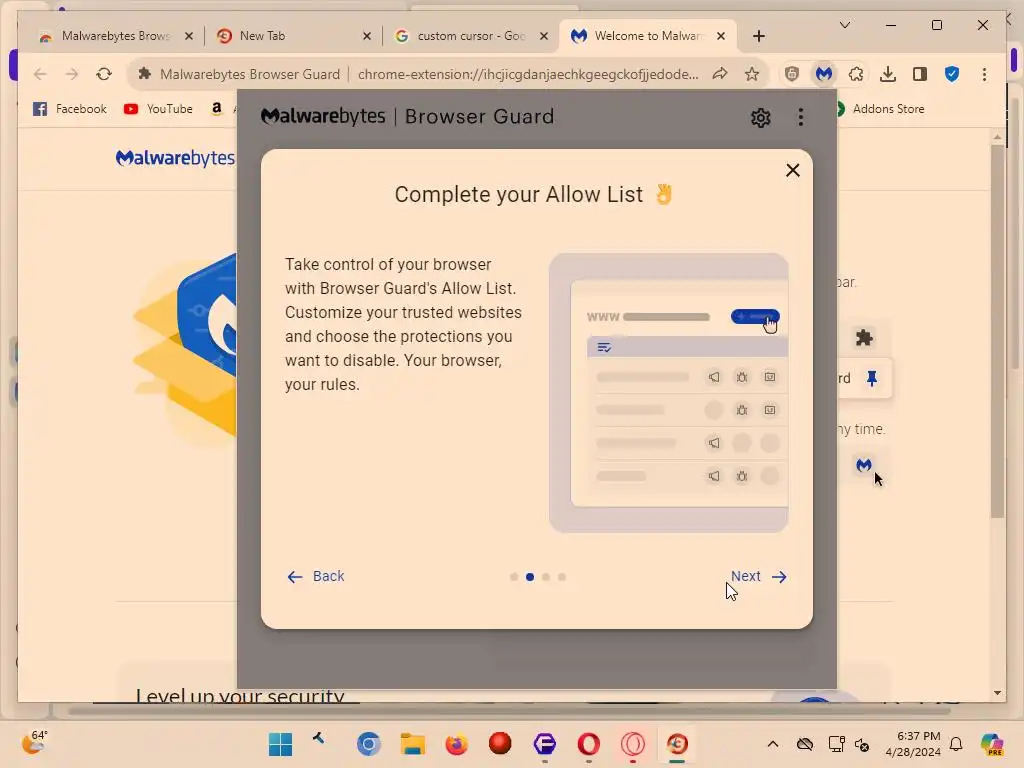Go Back in the tour dialog
The width and height of the screenshot is (1024, 768).
(315, 576)
